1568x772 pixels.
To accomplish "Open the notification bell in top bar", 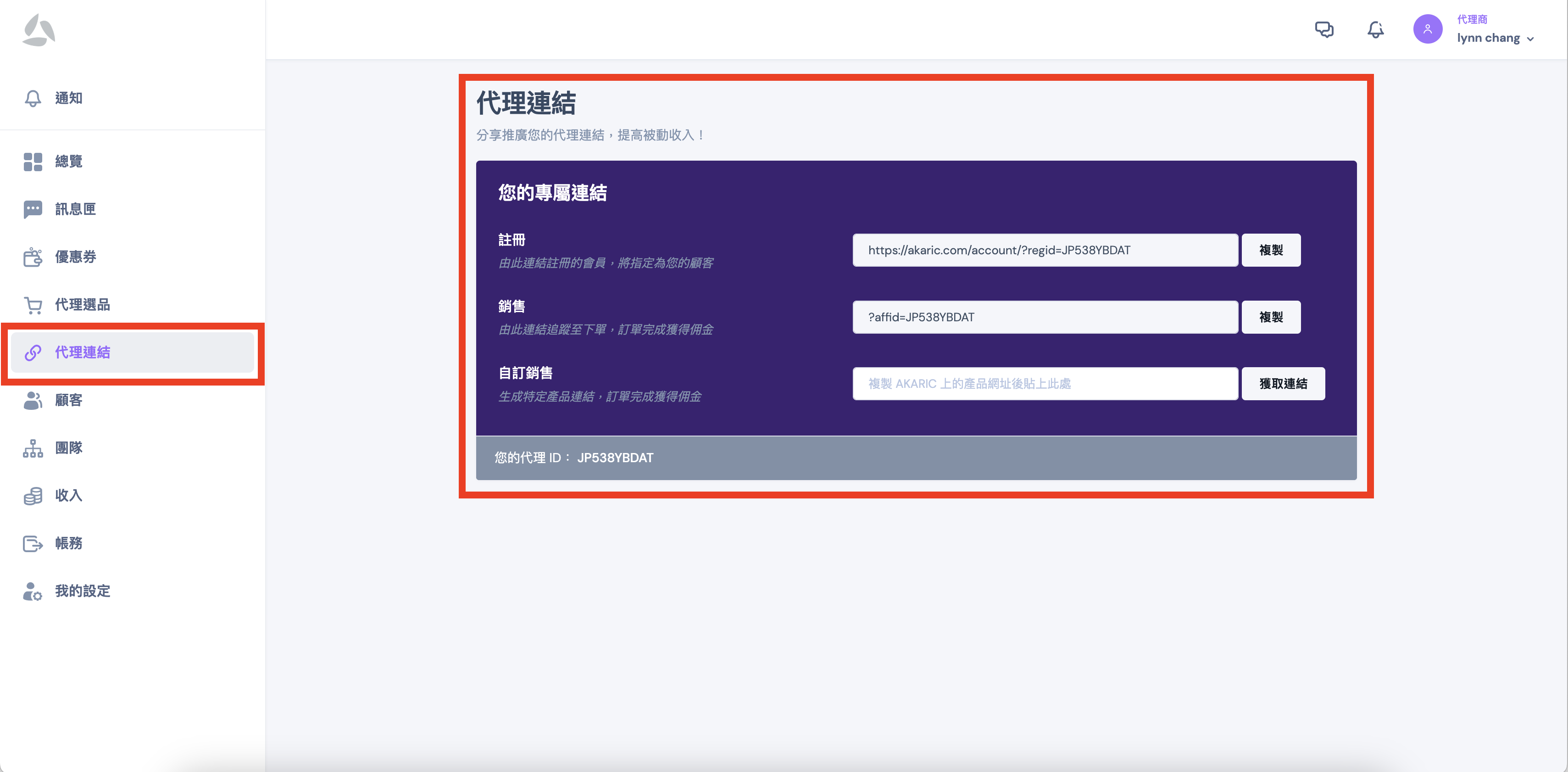I will [1375, 29].
